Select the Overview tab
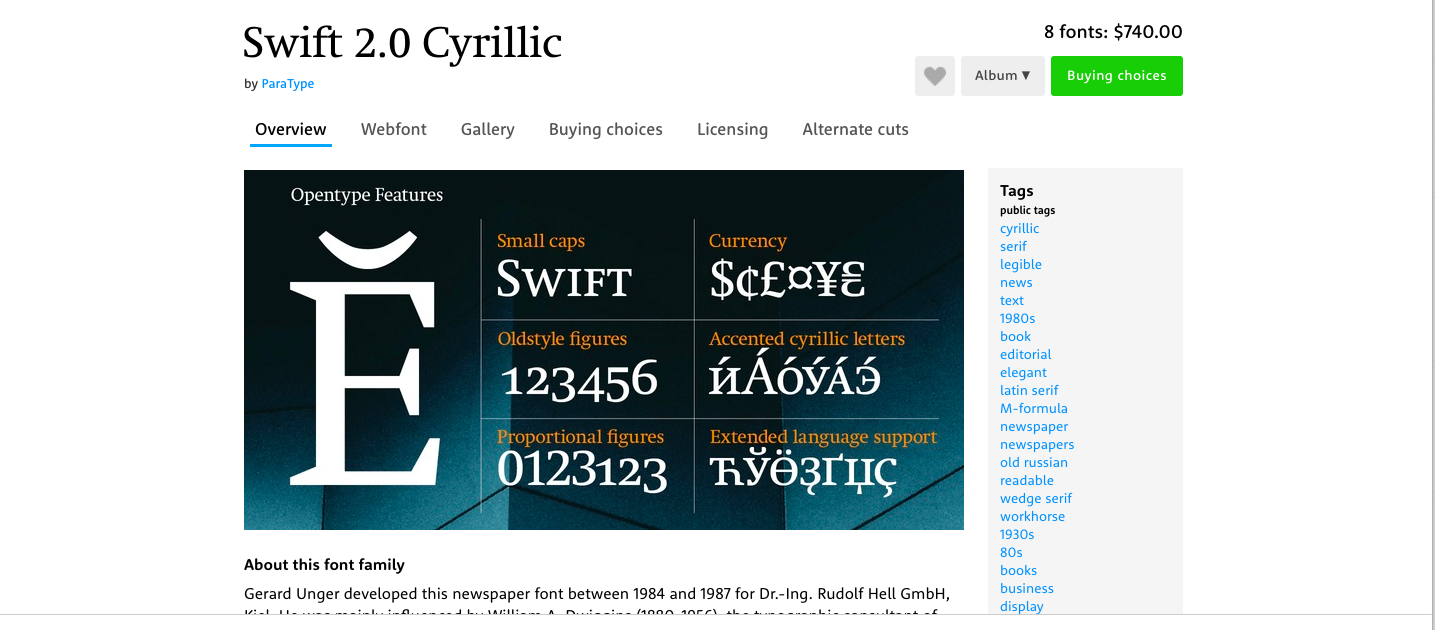Image resolution: width=1435 pixels, height=630 pixels. point(291,129)
